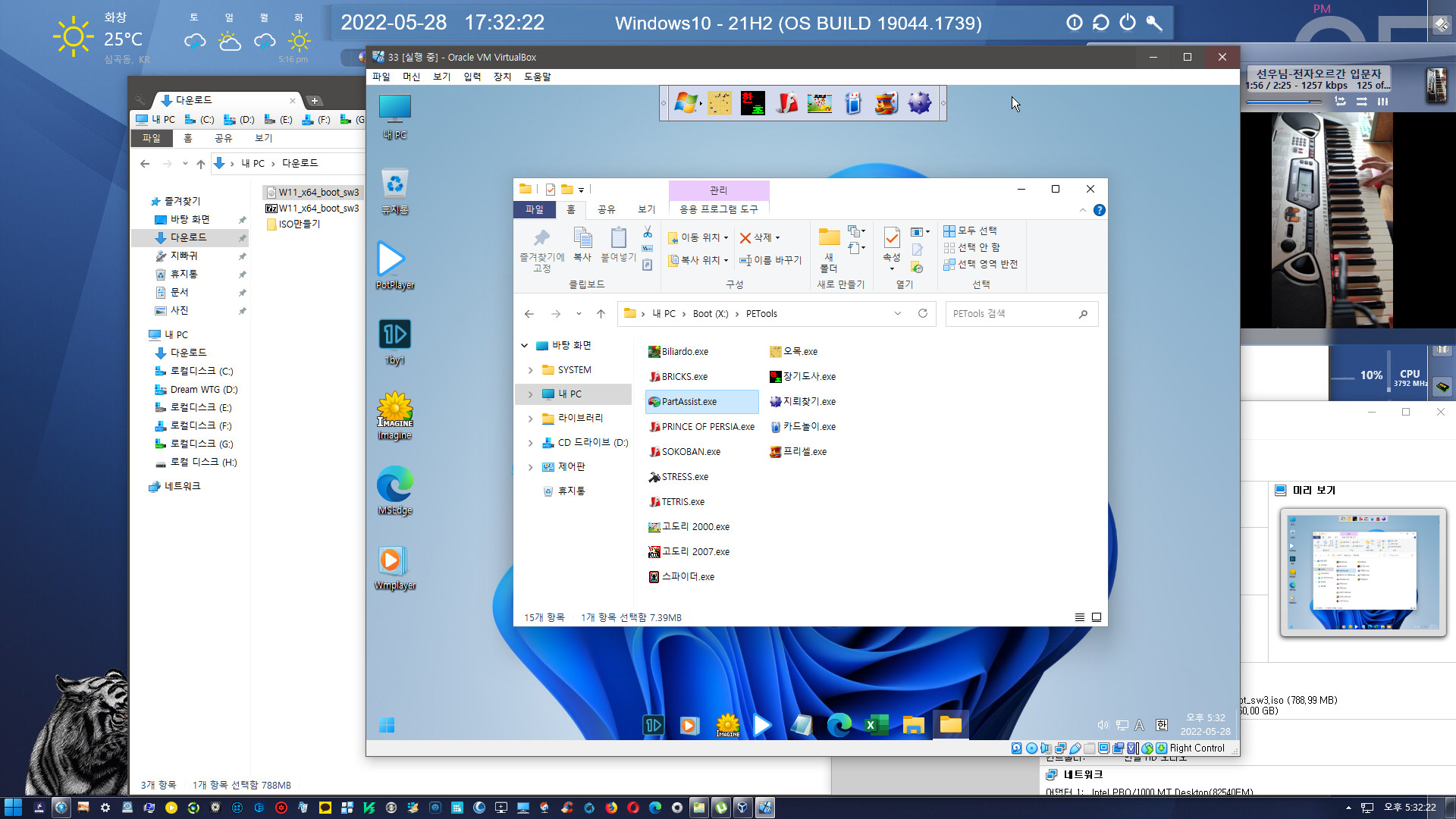Viewport: 1456px width, 819px height.
Task: Collapse the 바탕 화면 tree node
Action: pyautogui.click(x=524, y=346)
